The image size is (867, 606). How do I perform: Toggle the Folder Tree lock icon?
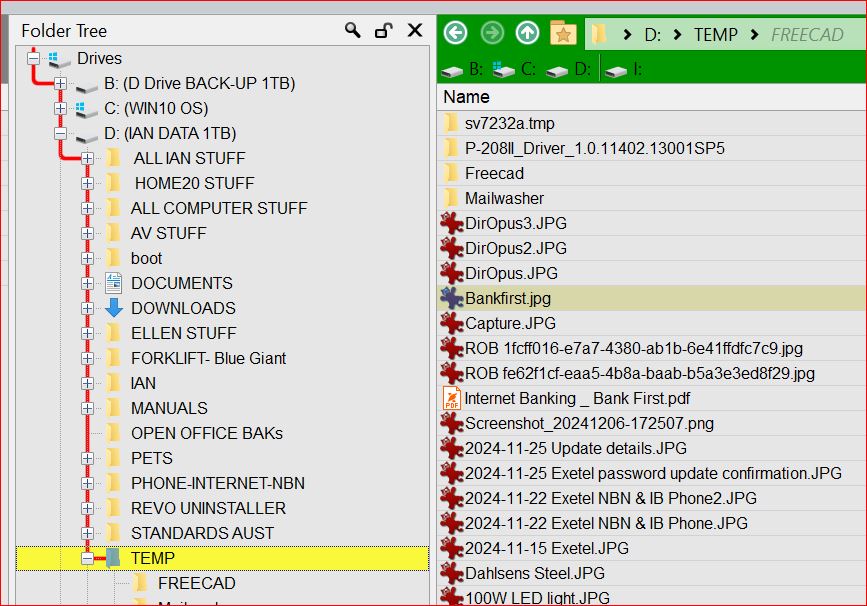click(x=383, y=30)
